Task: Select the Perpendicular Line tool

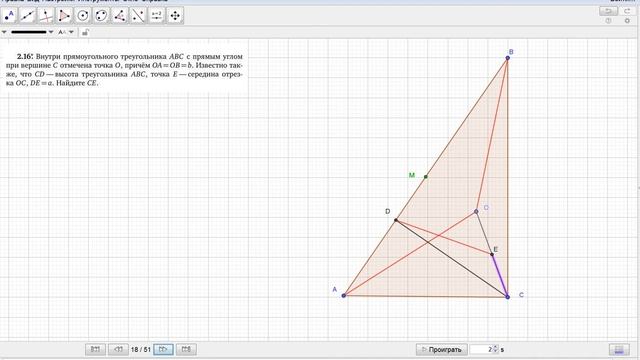Action: (x=46, y=16)
